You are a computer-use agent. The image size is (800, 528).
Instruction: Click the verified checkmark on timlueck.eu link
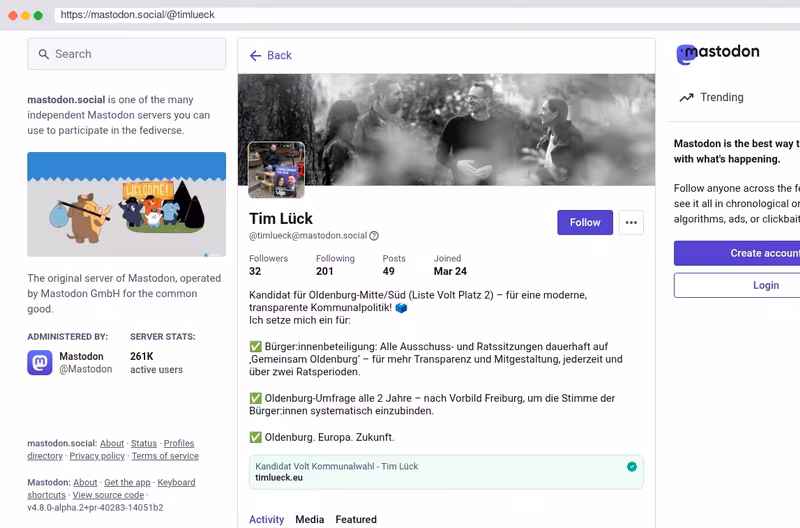point(632,467)
